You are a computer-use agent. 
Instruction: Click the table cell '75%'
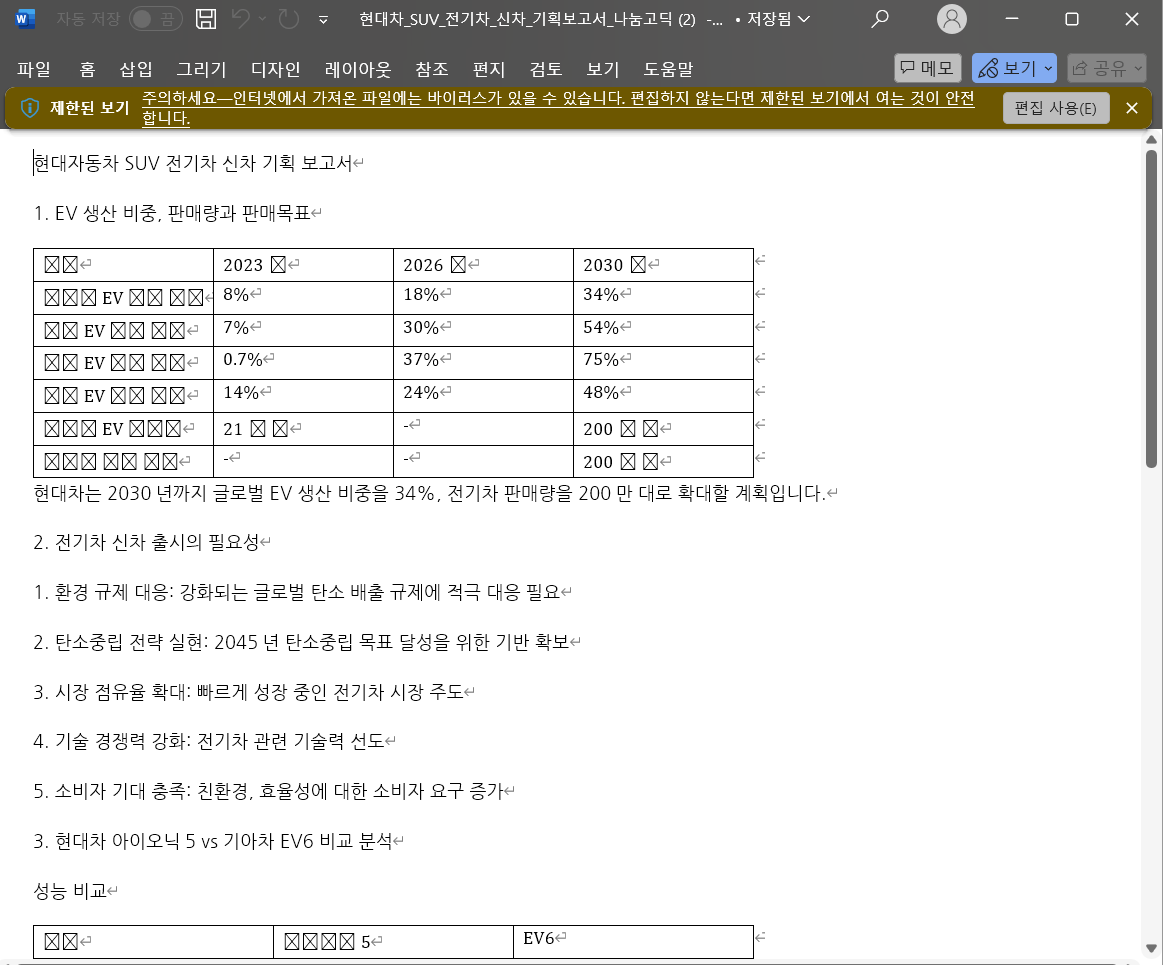[x=663, y=363]
